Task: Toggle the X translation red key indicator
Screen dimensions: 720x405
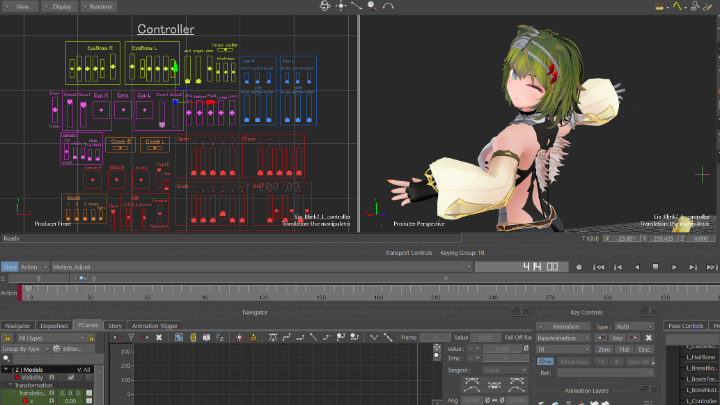Action: tap(25, 401)
